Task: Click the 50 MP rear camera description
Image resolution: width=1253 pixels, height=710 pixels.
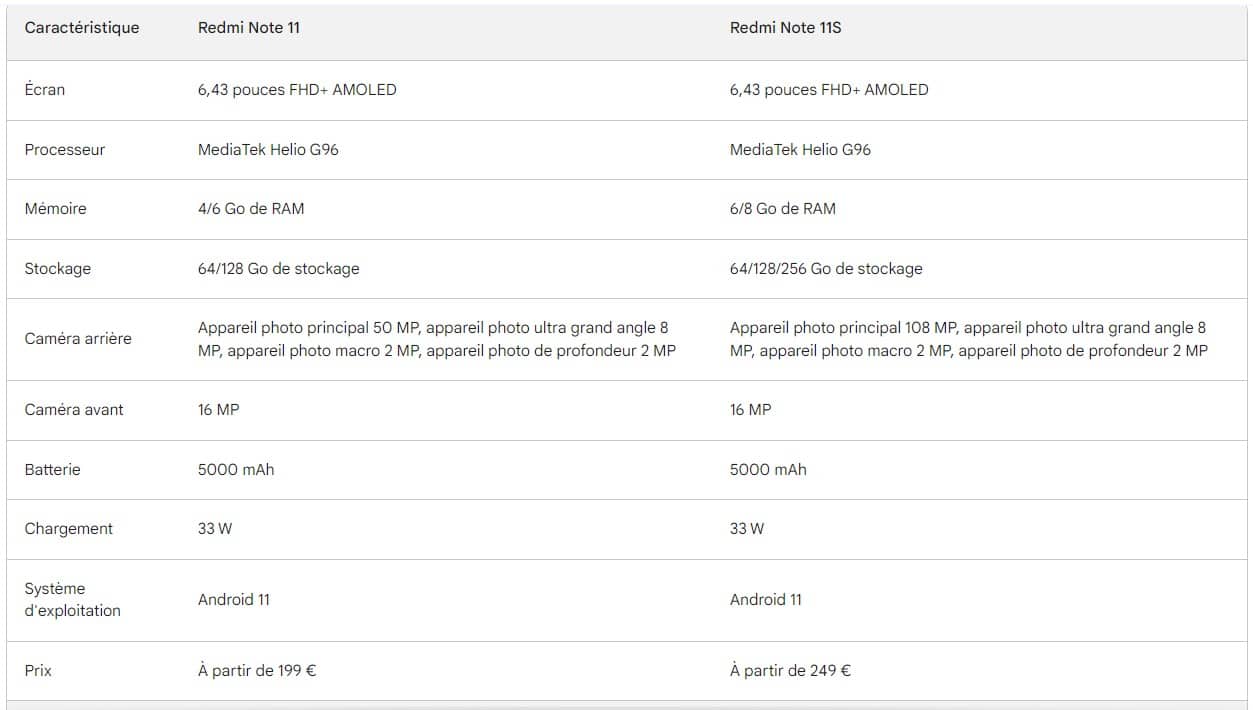Action: [437, 339]
